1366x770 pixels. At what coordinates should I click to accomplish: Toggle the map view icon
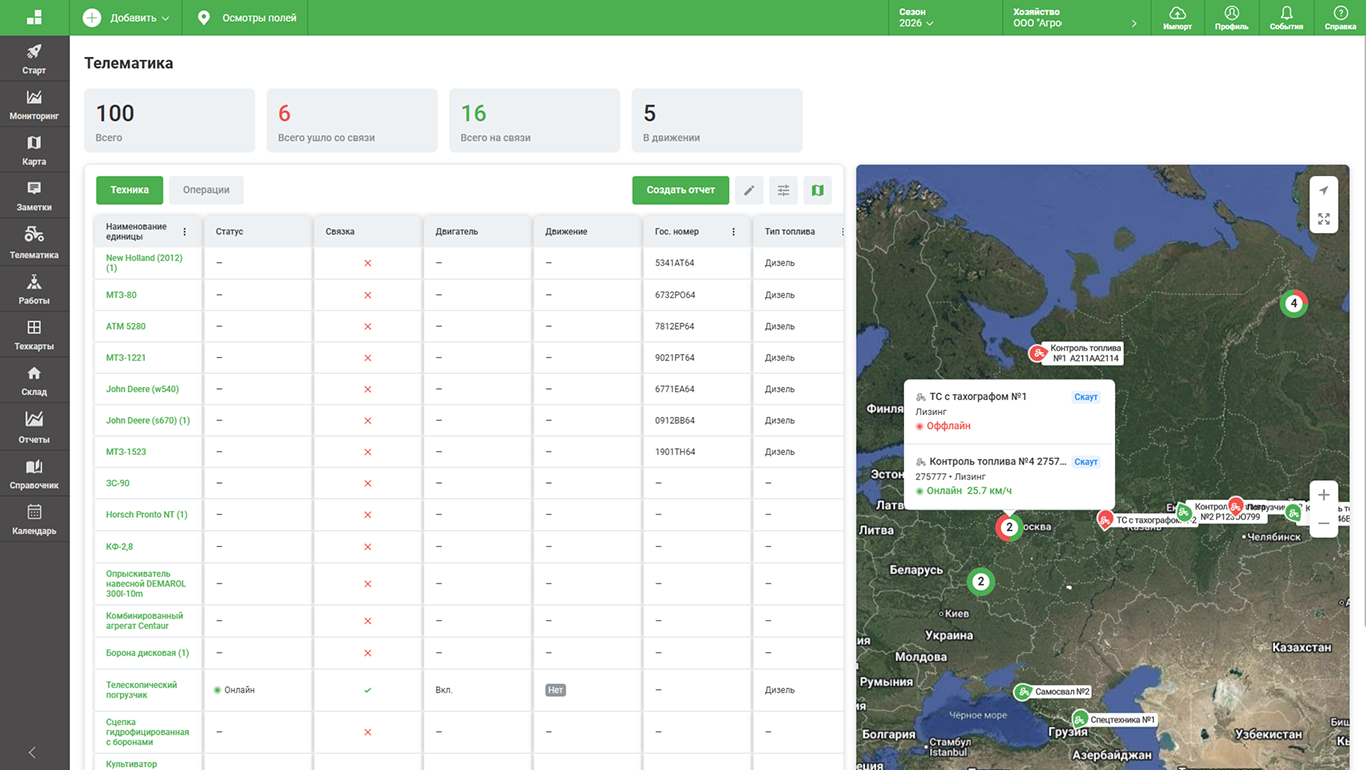817,190
